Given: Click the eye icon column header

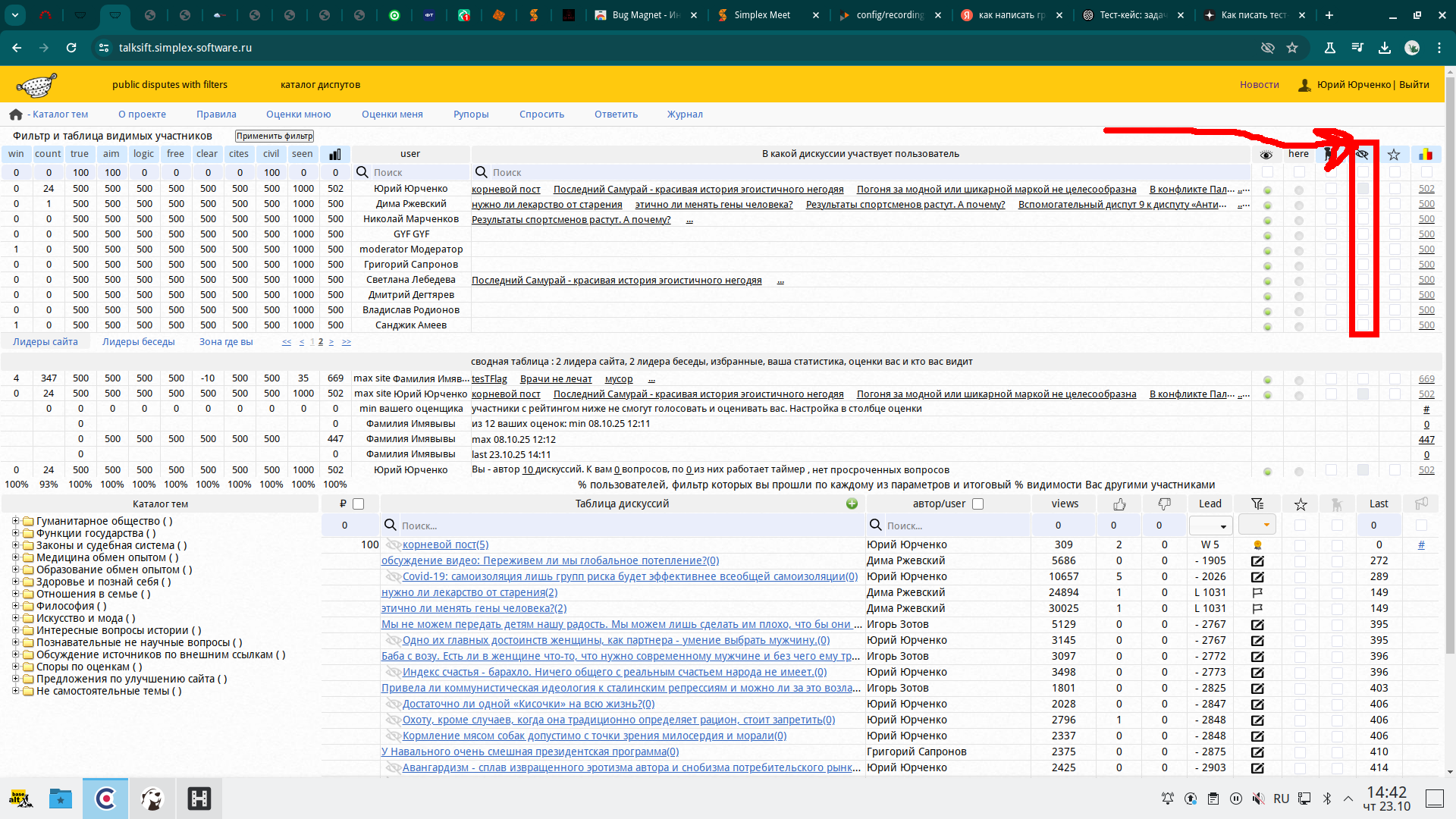Looking at the screenshot, I should click(1266, 155).
